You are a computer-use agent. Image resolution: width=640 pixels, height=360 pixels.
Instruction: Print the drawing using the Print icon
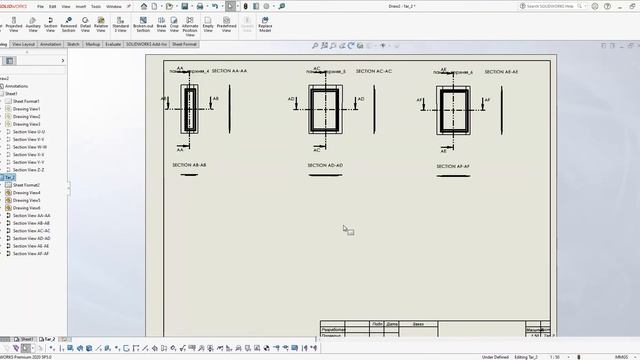(x=200, y=6)
